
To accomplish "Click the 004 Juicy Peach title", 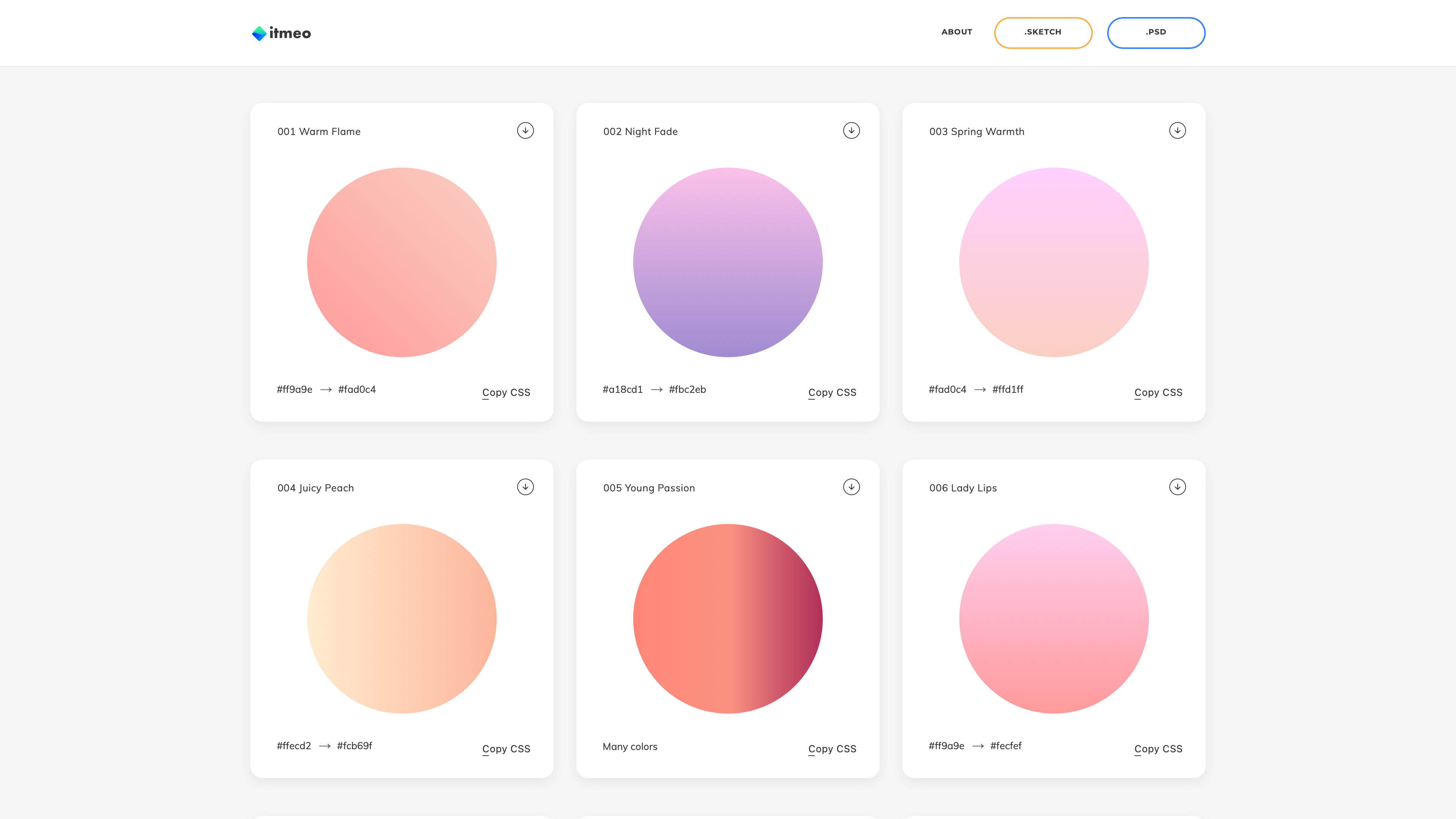I will point(315,488).
